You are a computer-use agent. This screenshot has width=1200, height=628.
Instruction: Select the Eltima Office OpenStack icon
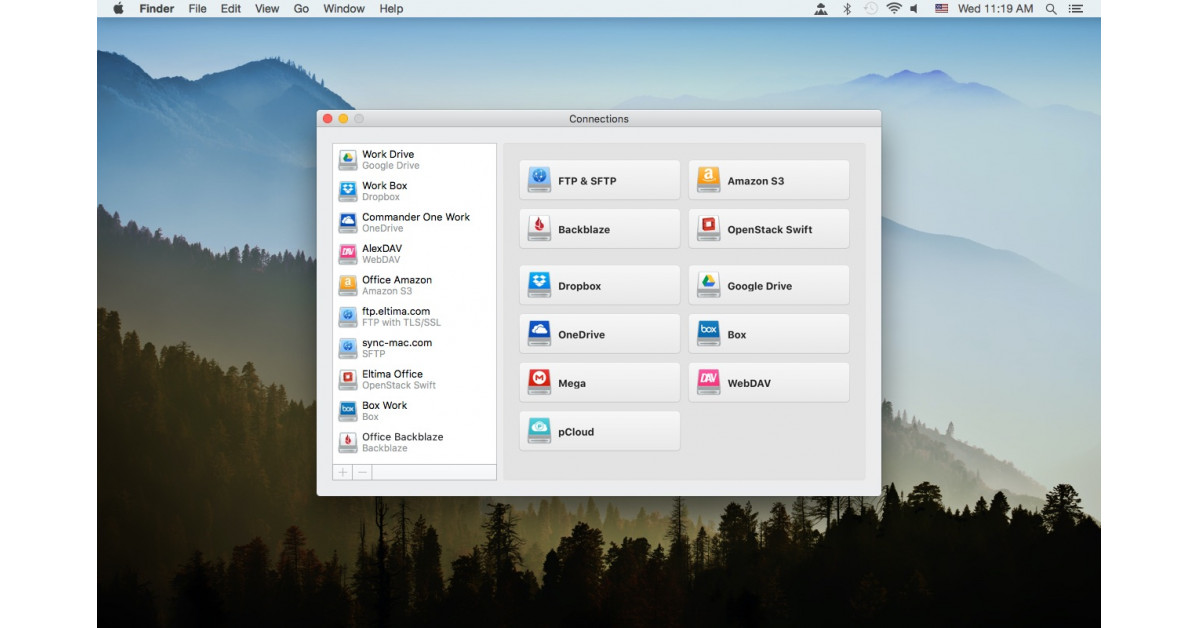click(x=348, y=379)
